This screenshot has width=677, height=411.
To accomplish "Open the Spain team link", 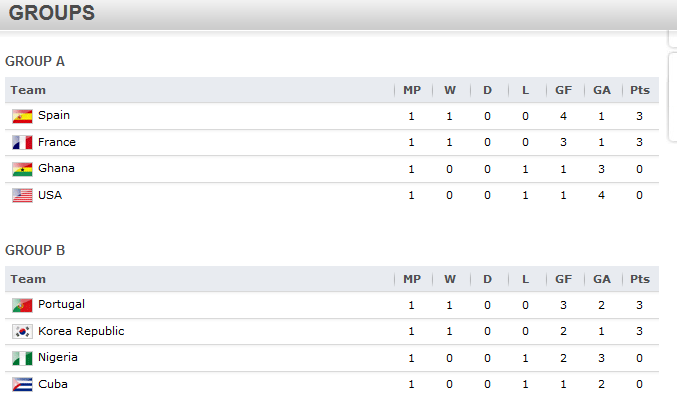I will 54,115.
